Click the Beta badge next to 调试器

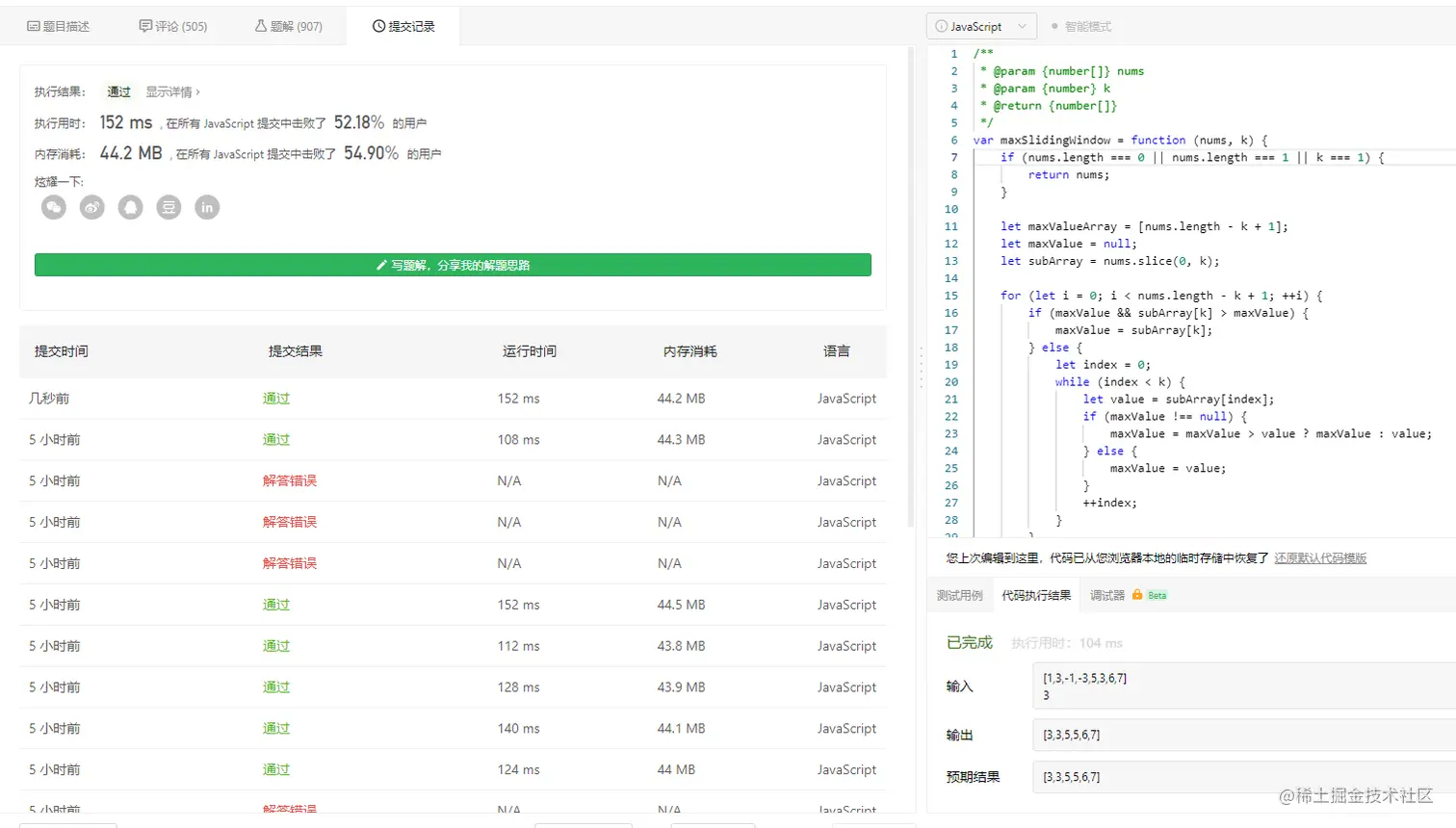point(1157,596)
